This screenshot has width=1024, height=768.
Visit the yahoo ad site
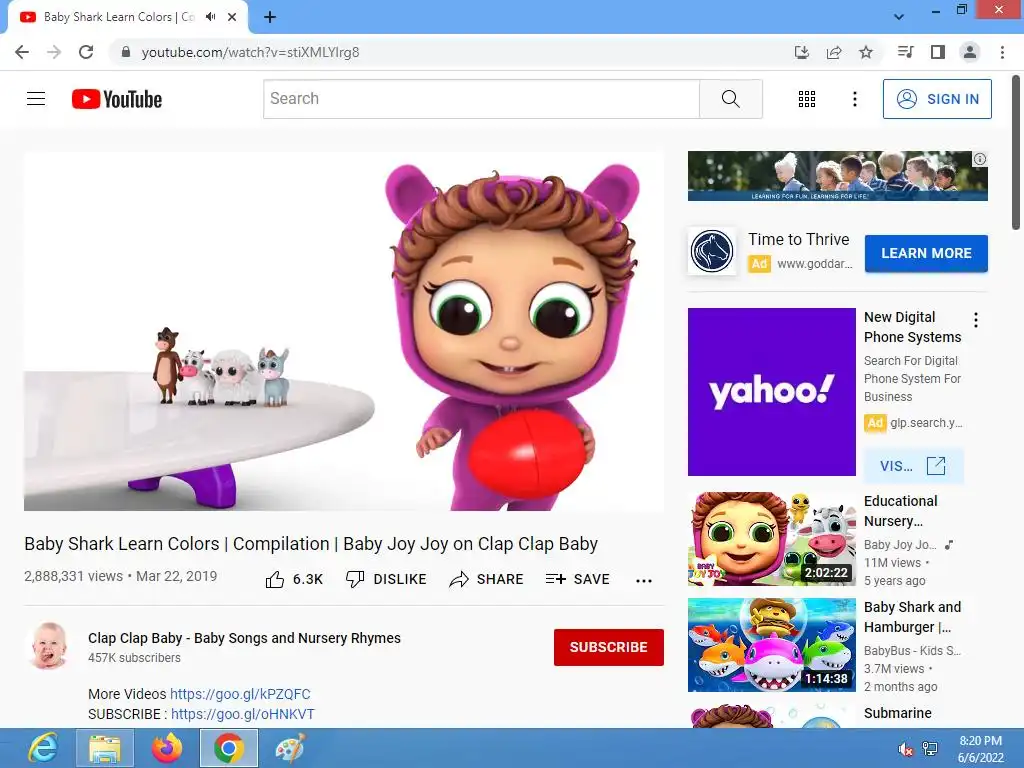point(913,466)
